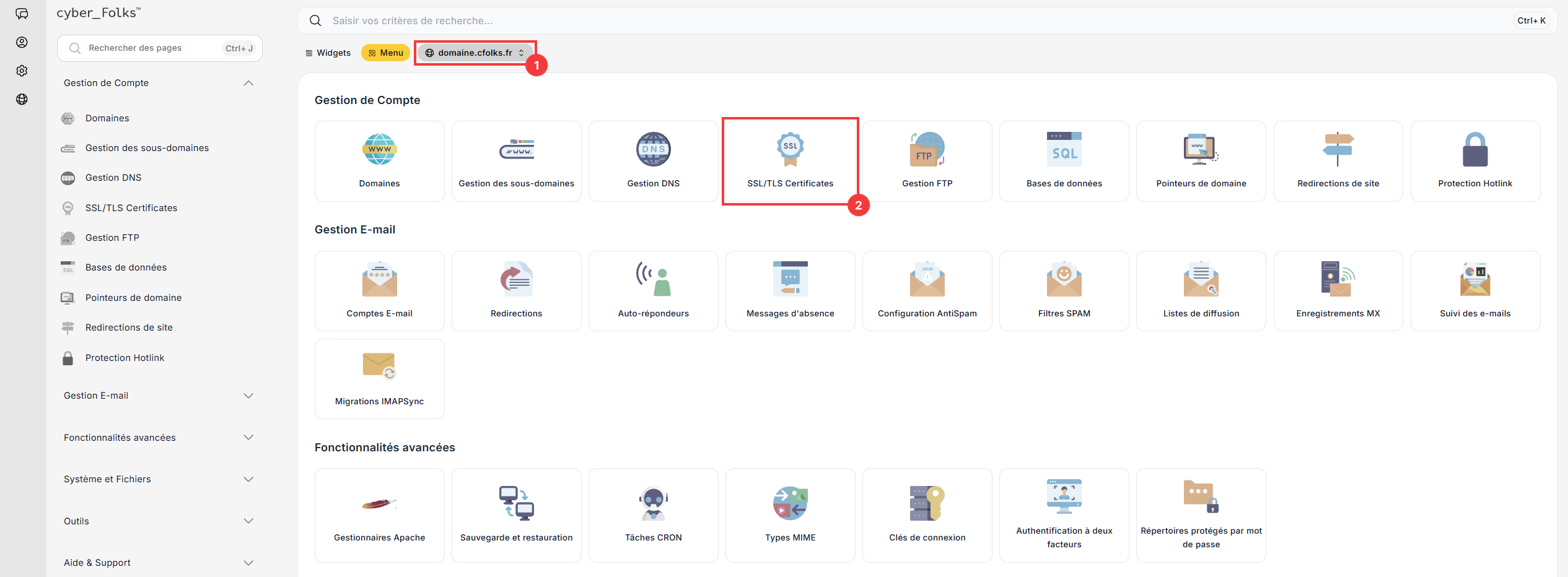Click the globe icon in left rail
This screenshot has height=577, width=1568.
[x=22, y=99]
